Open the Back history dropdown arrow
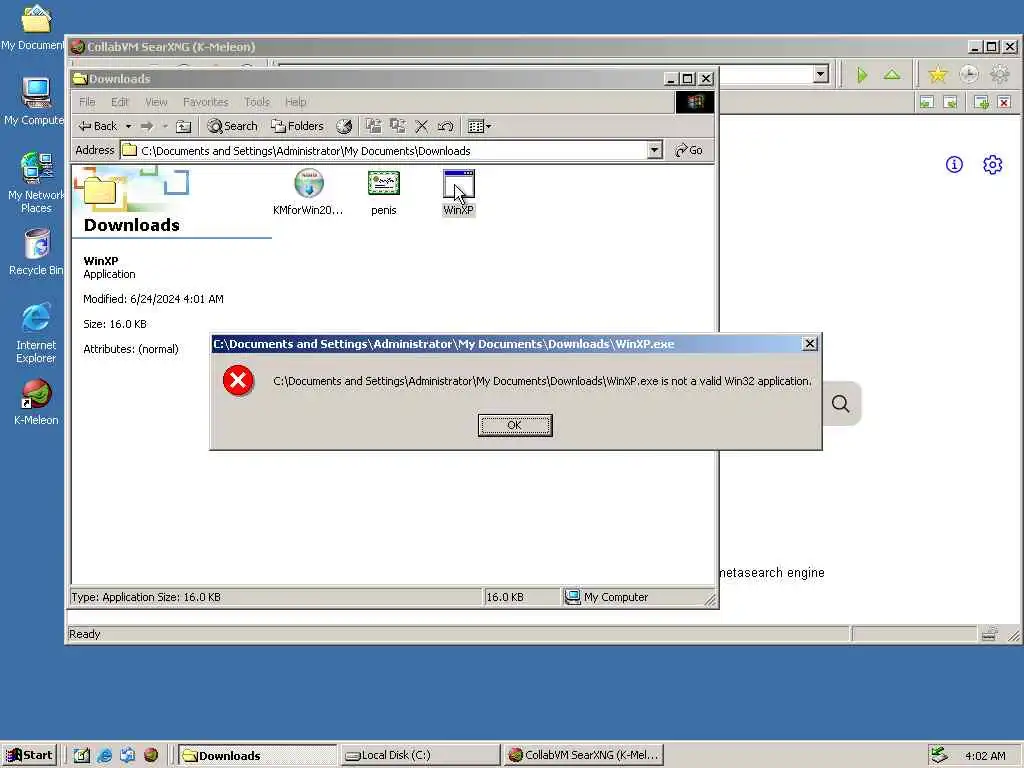1024x768 pixels. [x=129, y=126]
